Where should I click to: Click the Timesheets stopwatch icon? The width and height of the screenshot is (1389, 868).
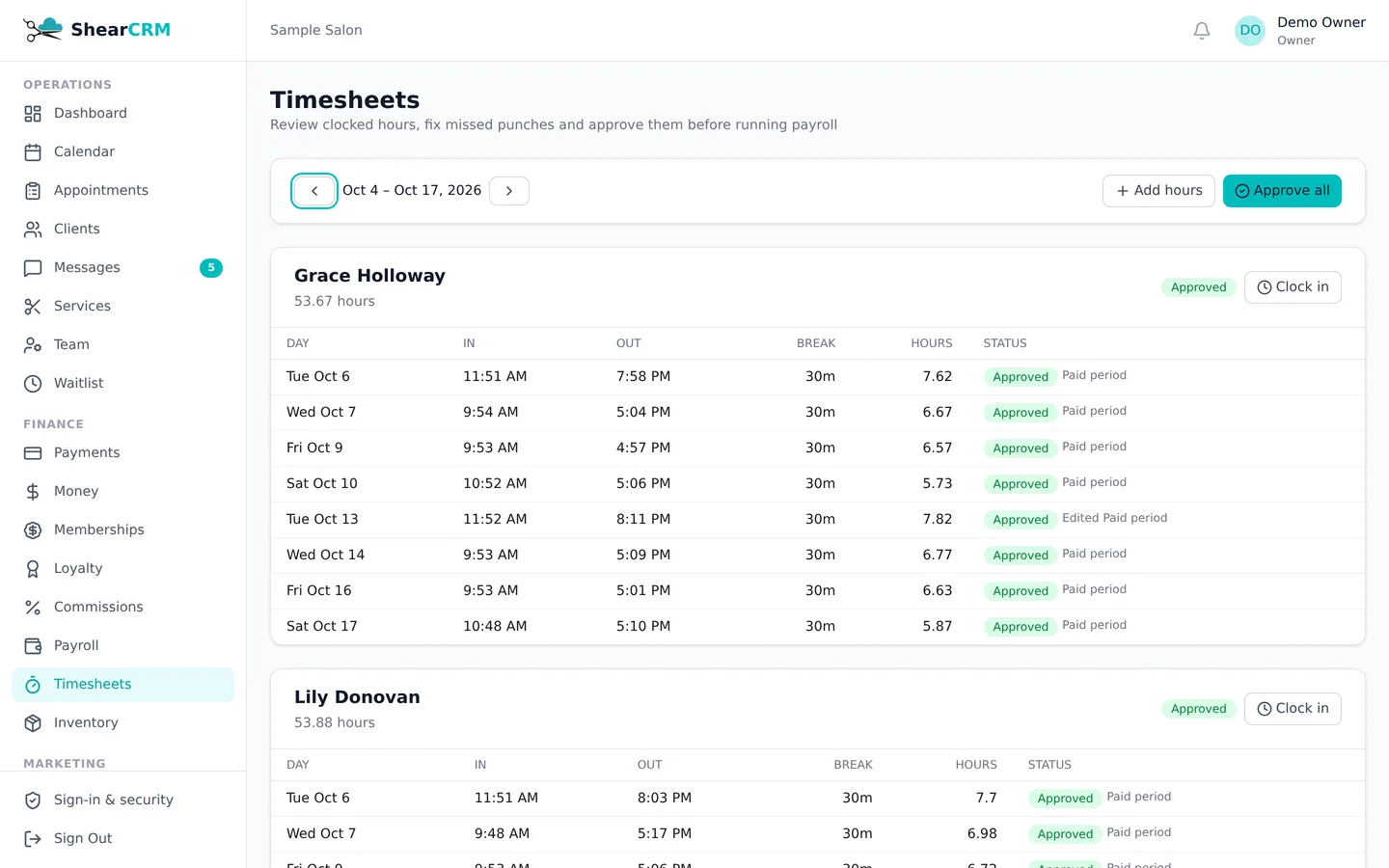[33, 685]
